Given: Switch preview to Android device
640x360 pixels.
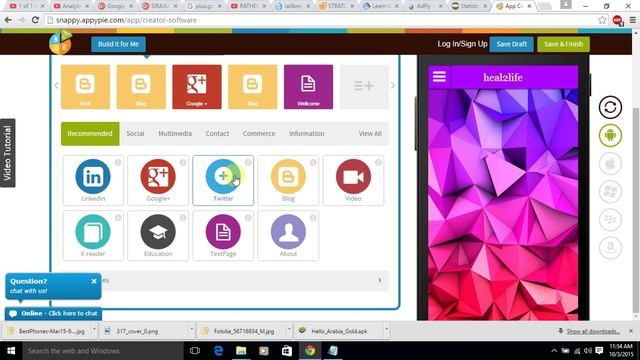Looking at the screenshot, I should point(610,135).
